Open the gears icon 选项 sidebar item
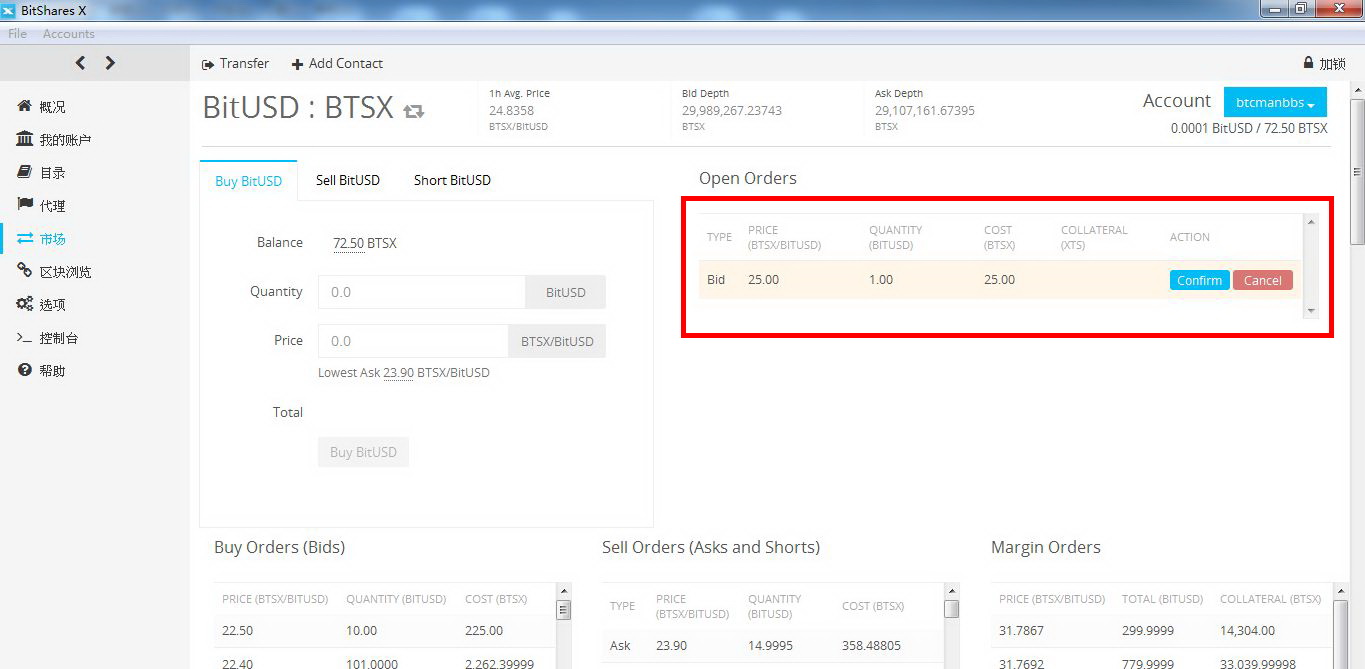Image resolution: width=1365 pixels, height=669 pixels. (x=42, y=305)
